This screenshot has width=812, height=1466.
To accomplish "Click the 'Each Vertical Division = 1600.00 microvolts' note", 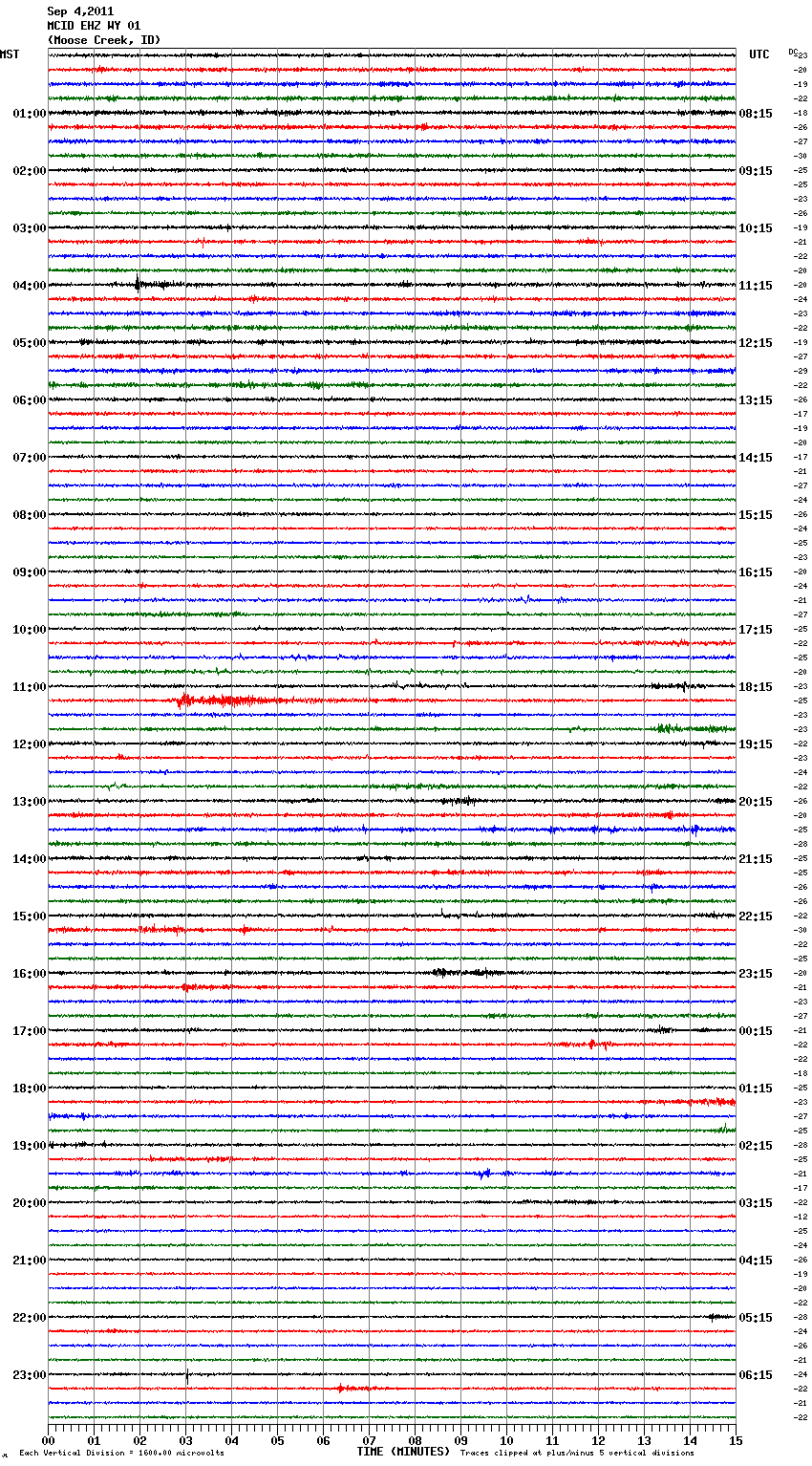I will click(x=121, y=1453).
